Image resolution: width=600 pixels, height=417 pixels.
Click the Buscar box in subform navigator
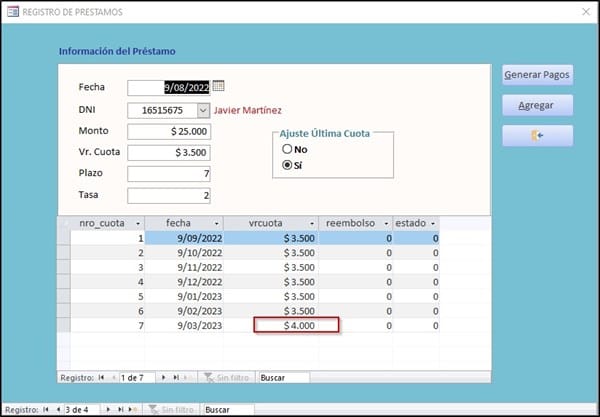282,378
